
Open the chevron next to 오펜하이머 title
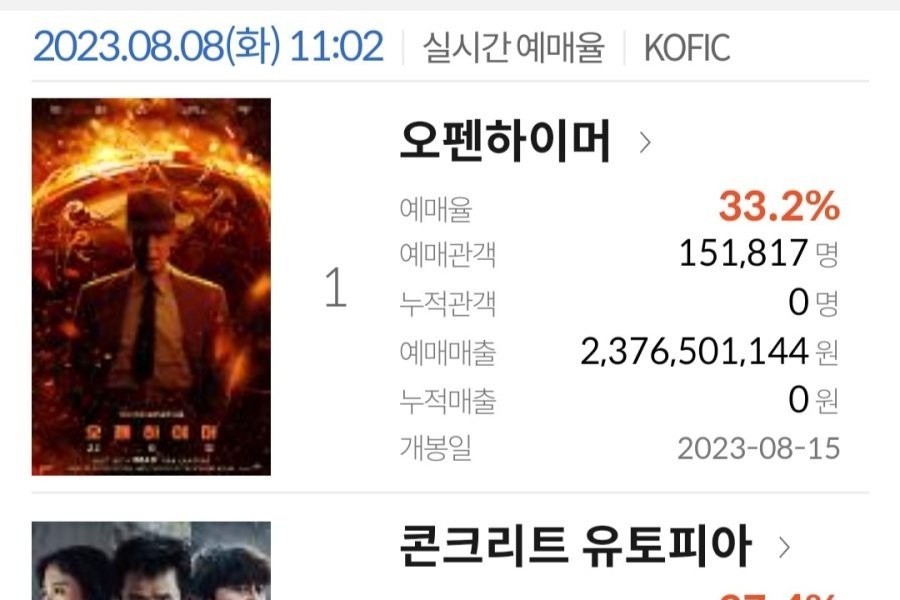[x=645, y=142]
